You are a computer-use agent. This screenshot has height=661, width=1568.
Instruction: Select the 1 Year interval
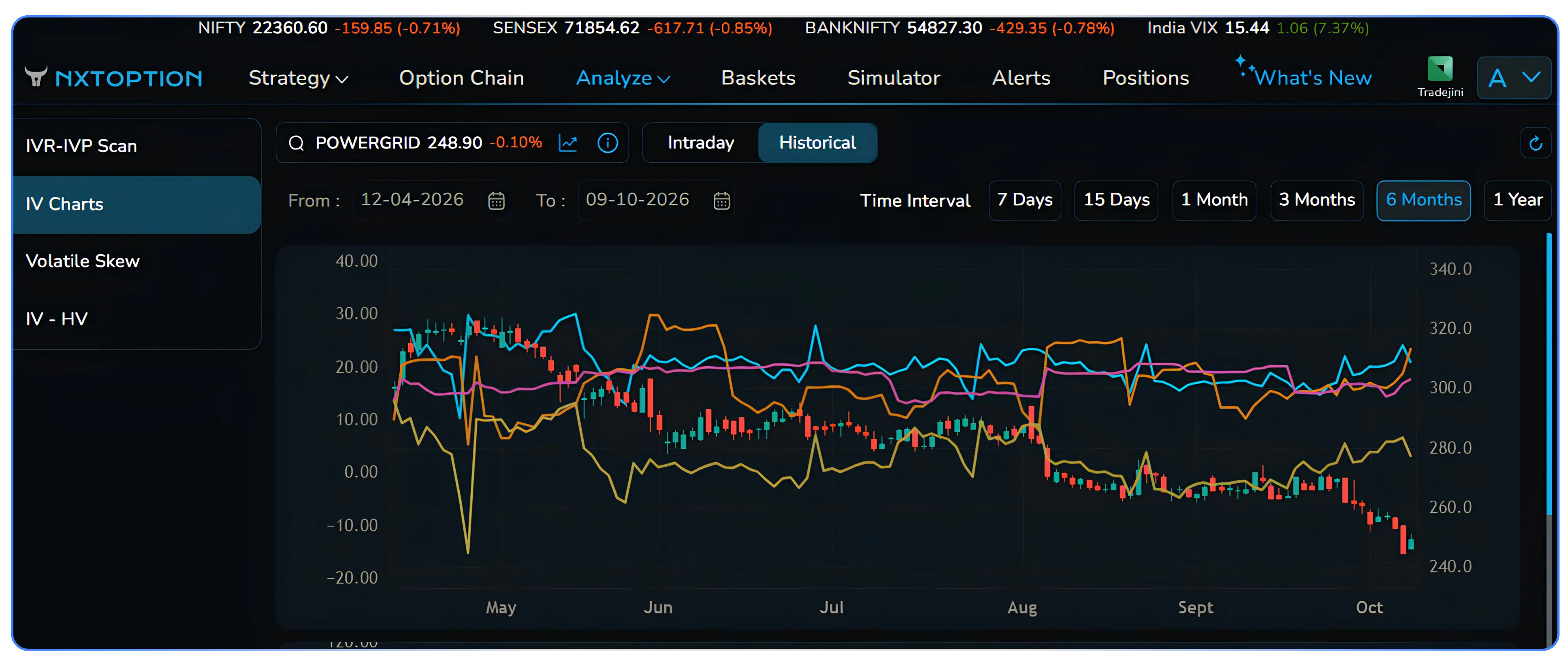(x=1517, y=200)
